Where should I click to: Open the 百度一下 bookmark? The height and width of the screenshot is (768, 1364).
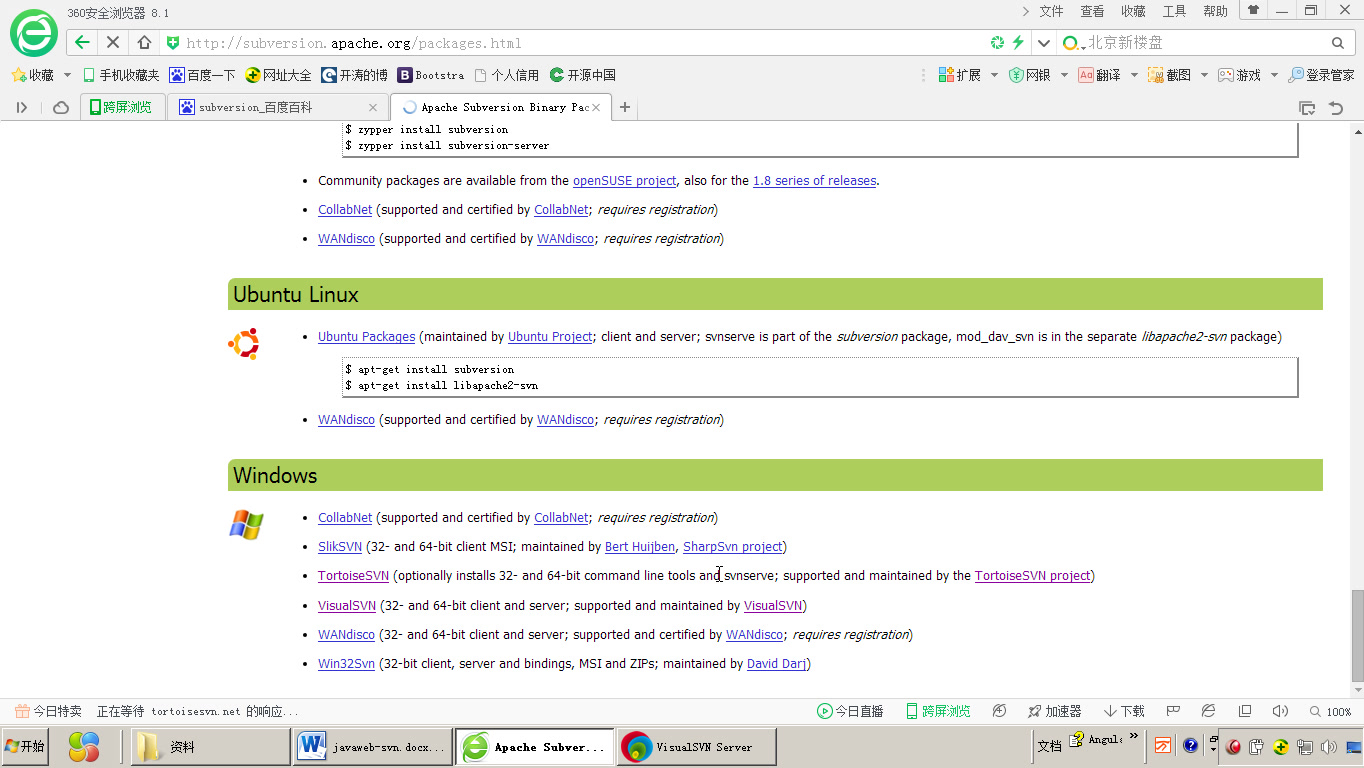point(203,75)
